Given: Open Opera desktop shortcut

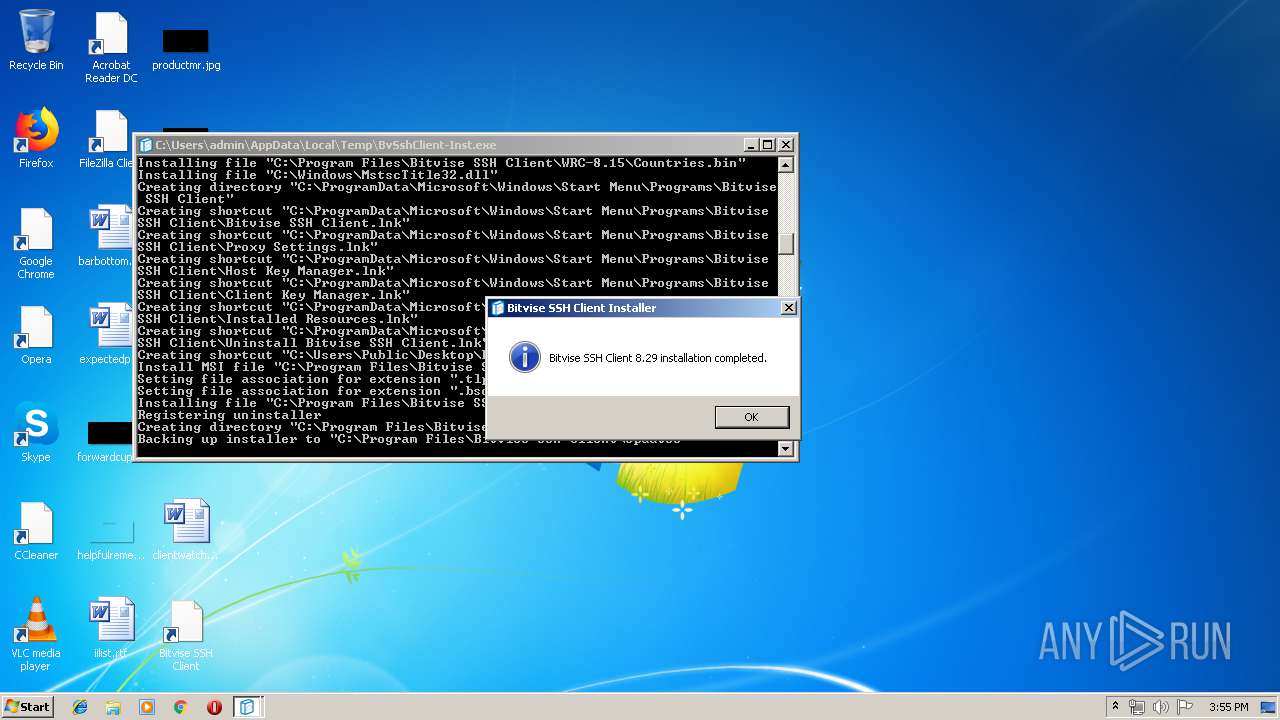Looking at the screenshot, I should point(36,334).
